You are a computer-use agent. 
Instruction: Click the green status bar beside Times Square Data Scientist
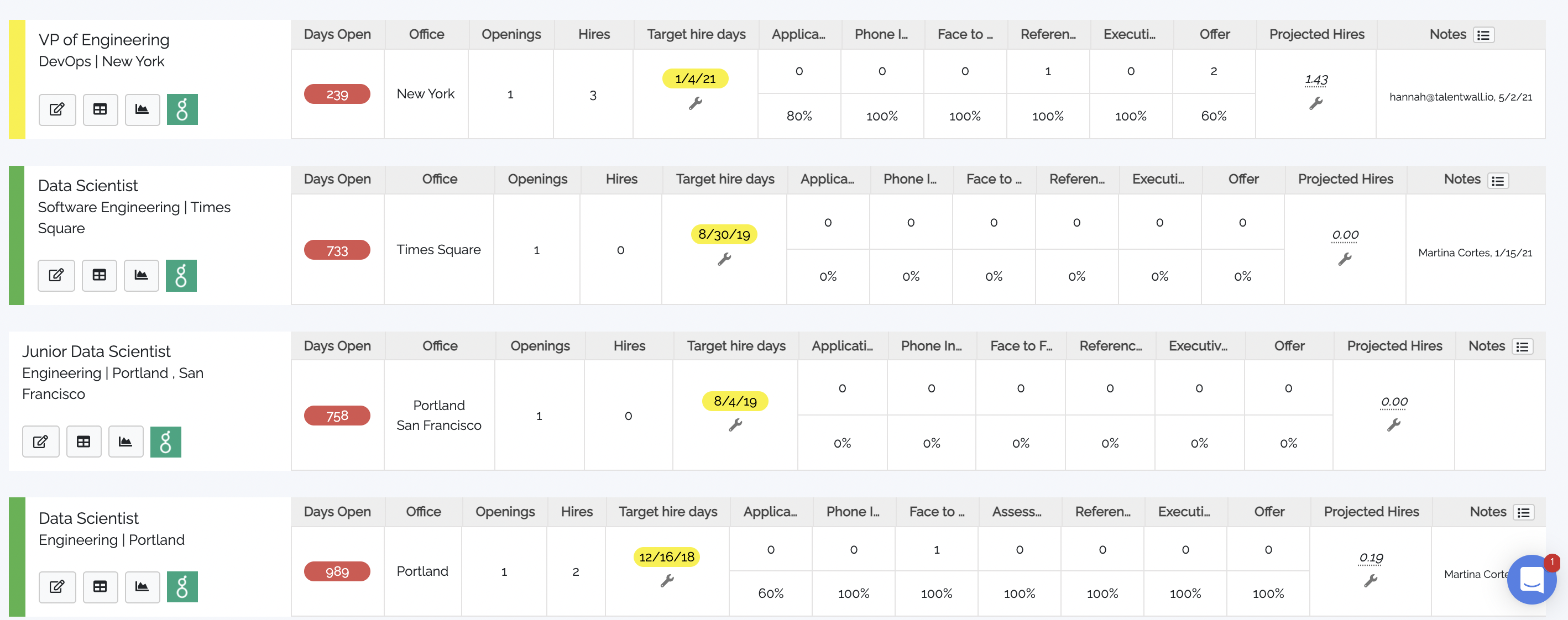pyautogui.click(x=17, y=235)
